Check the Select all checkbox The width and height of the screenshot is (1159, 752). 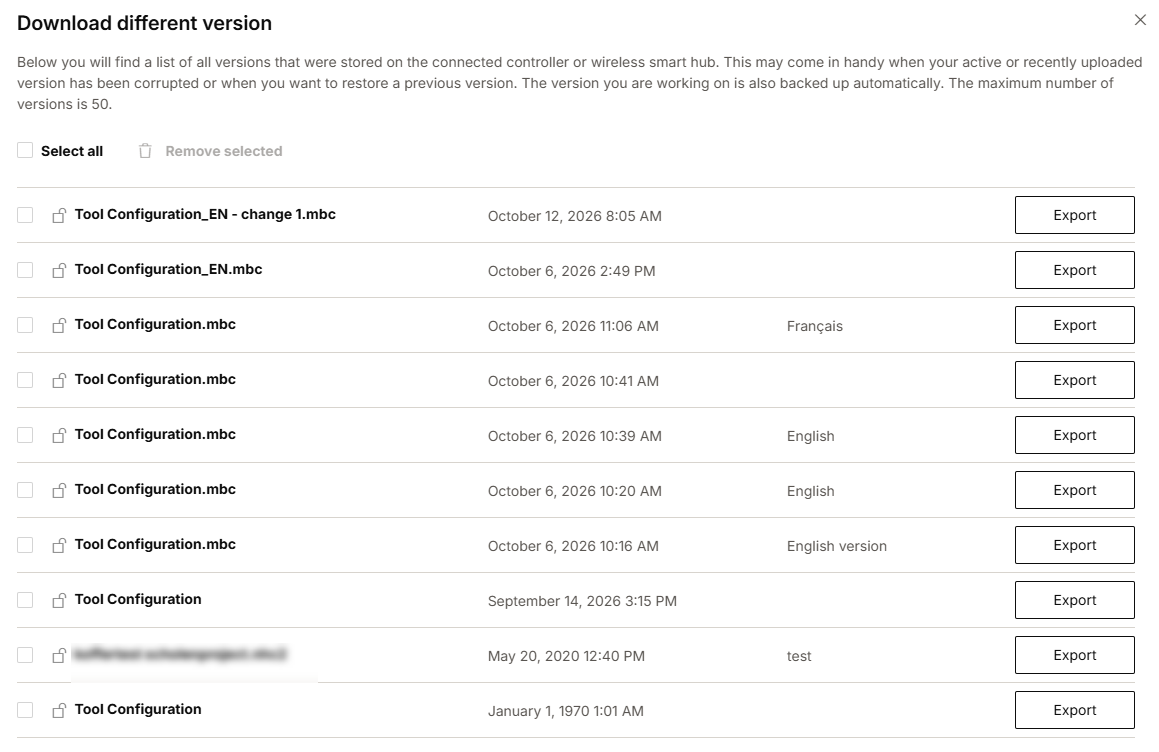(25, 150)
